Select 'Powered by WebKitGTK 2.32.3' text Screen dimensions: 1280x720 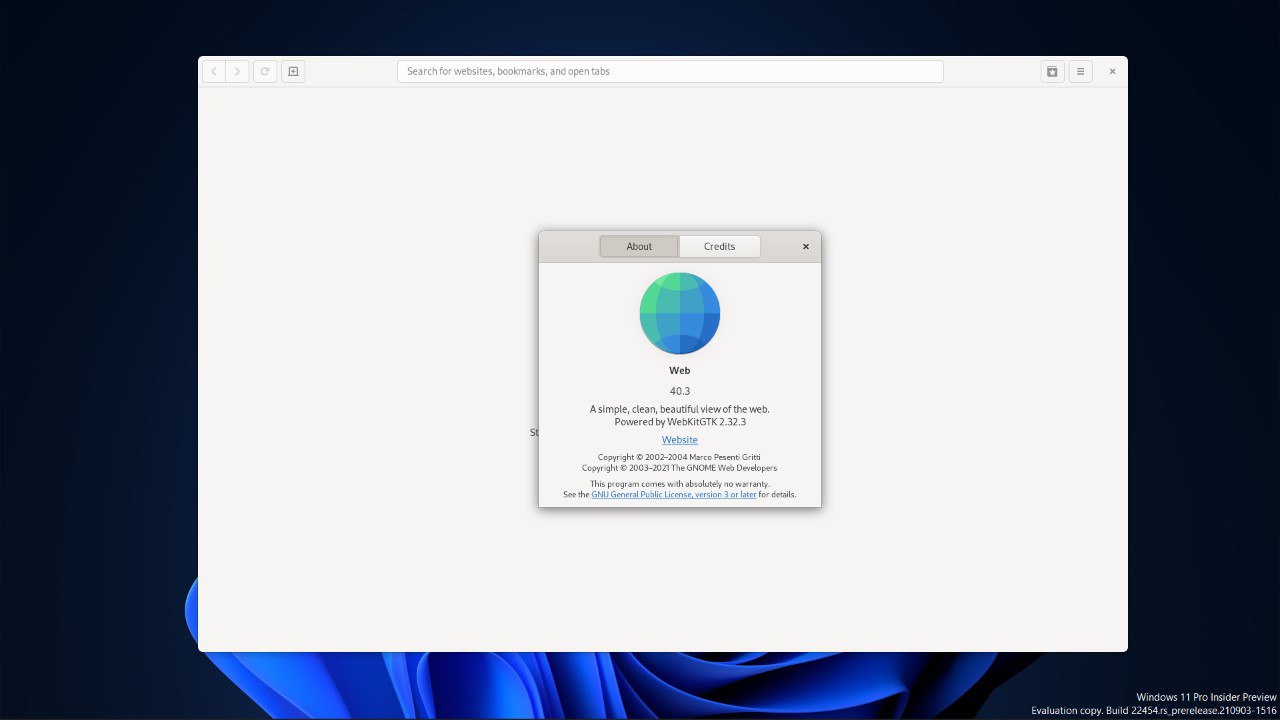[x=680, y=422]
